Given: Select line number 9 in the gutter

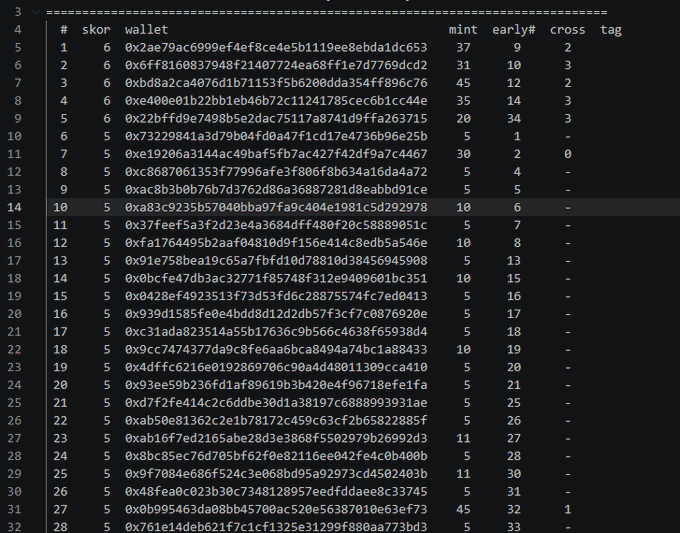Looking at the screenshot, I should pyautogui.click(x=18, y=118).
